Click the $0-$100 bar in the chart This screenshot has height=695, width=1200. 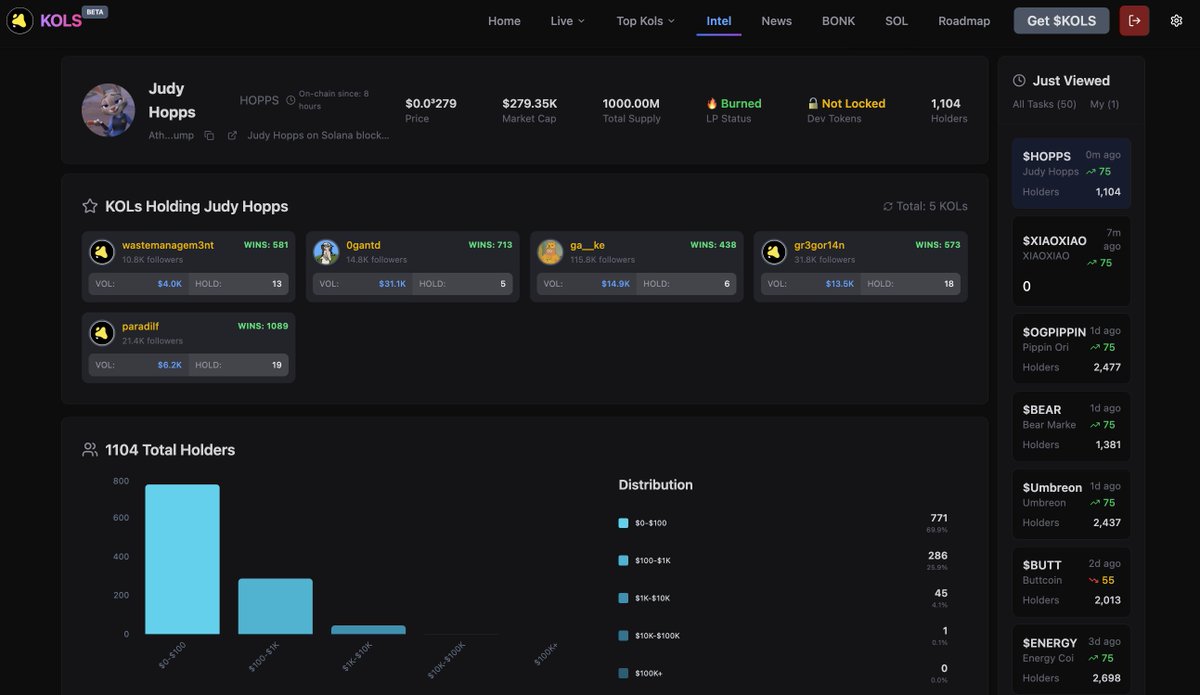point(182,559)
